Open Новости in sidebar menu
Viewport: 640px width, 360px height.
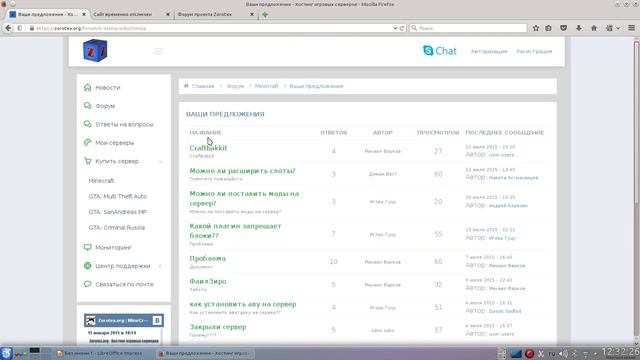[108, 88]
